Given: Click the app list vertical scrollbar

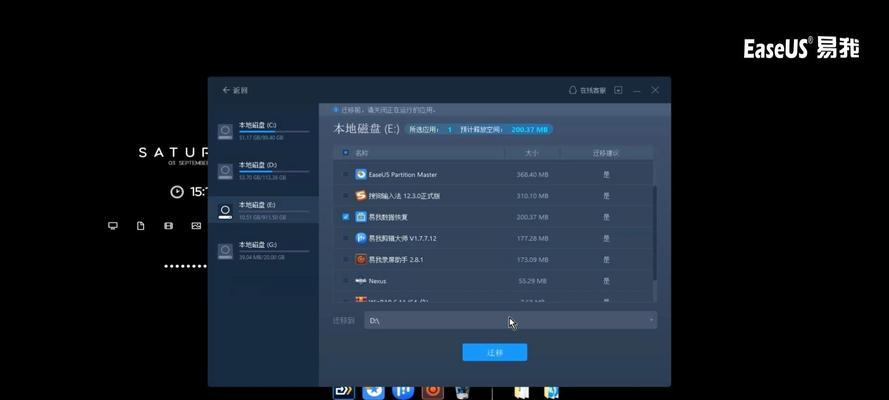Looking at the screenshot, I should click(655, 232).
